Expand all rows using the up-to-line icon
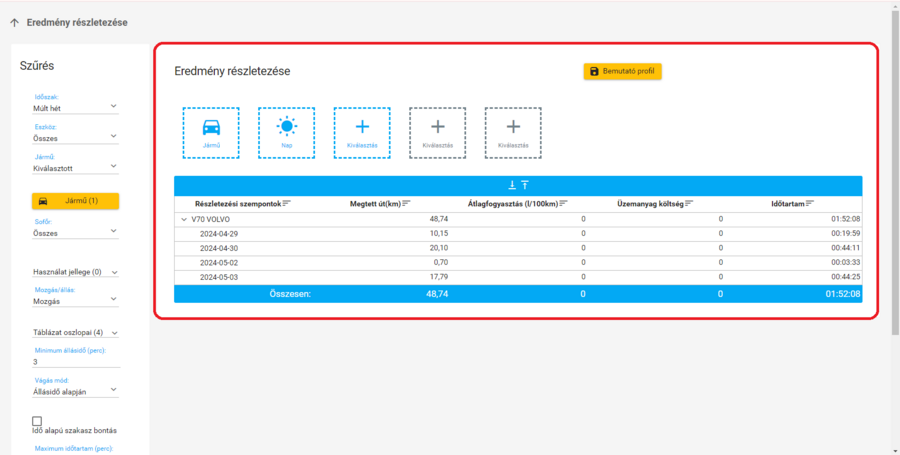Viewport: 900px width, 455px height. click(524, 185)
